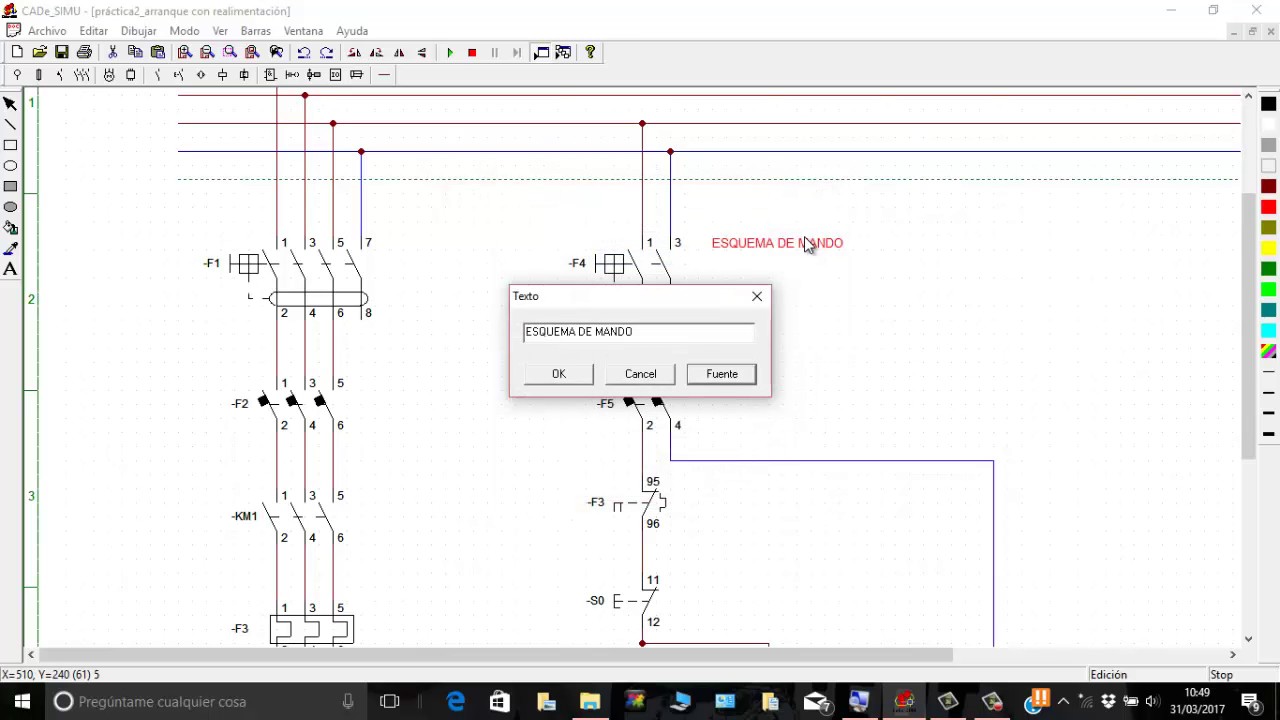The height and width of the screenshot is (720, 1280).
Task: Confirm the text with OK button
Action: click(559, 374)
